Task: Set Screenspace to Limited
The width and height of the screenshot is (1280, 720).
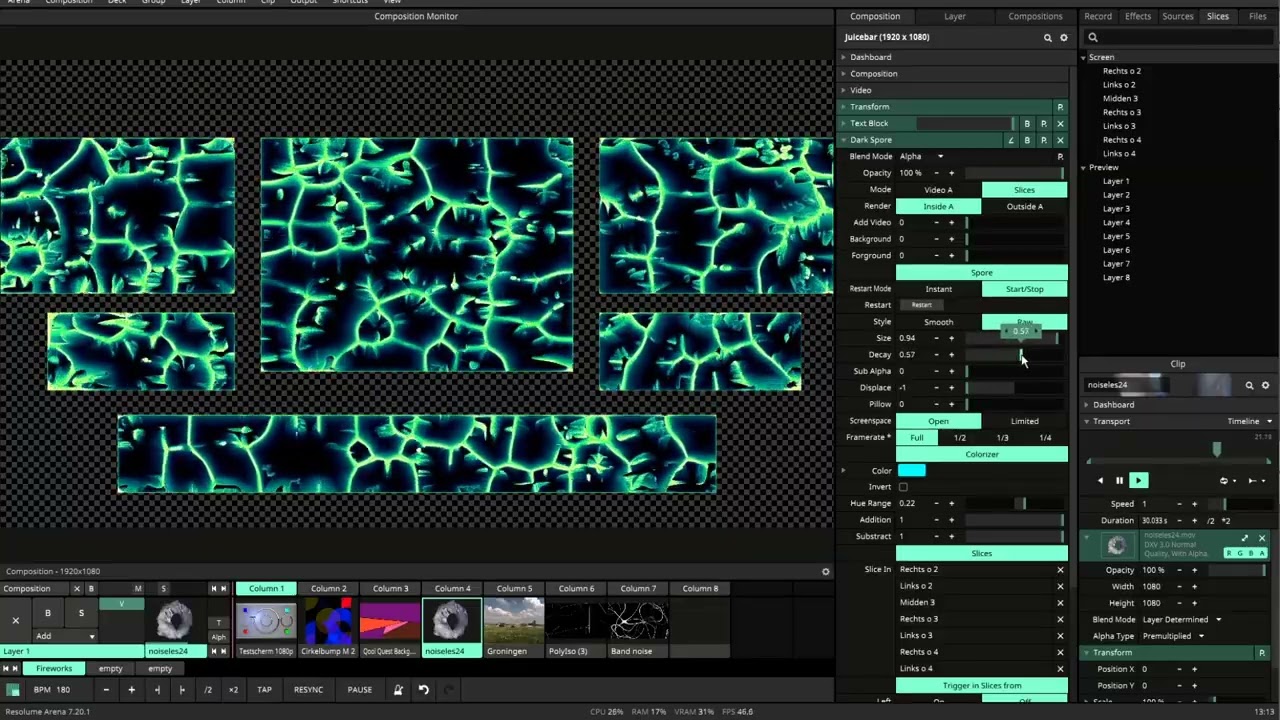Action: 1024,421
